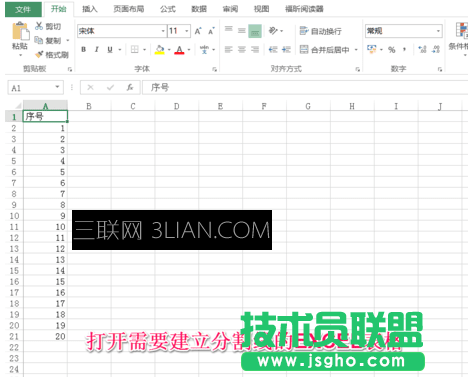Image resolution: width=468 pixels, height=377 pixels.
Task: Click the formula bar containing 序号
Action: (x=305, y=88)
